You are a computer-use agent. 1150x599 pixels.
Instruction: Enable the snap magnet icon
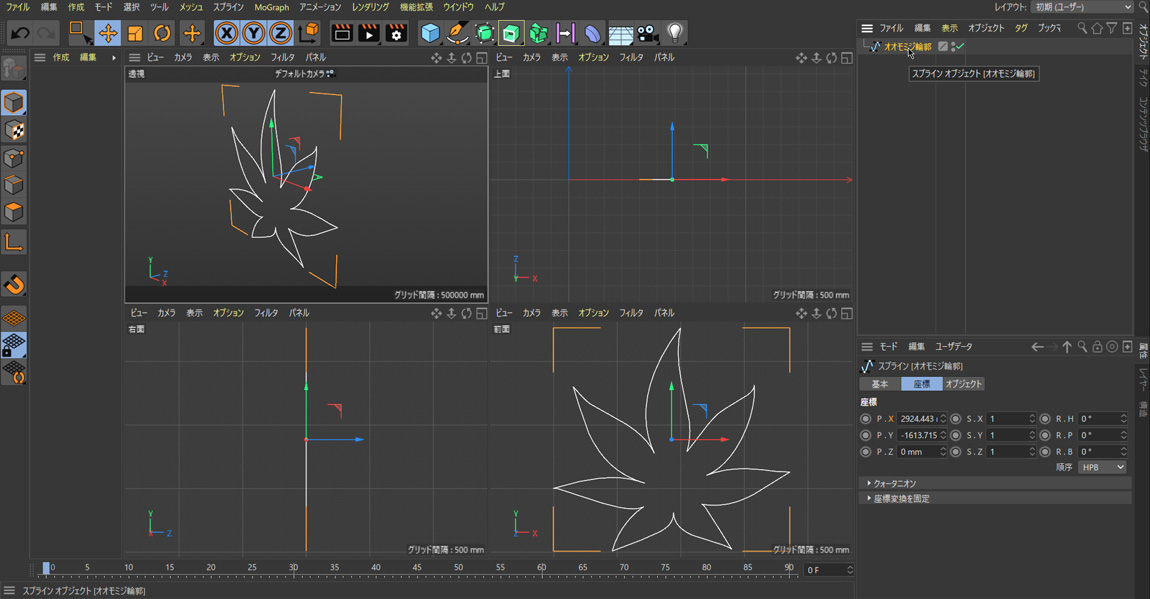point(14,285)
